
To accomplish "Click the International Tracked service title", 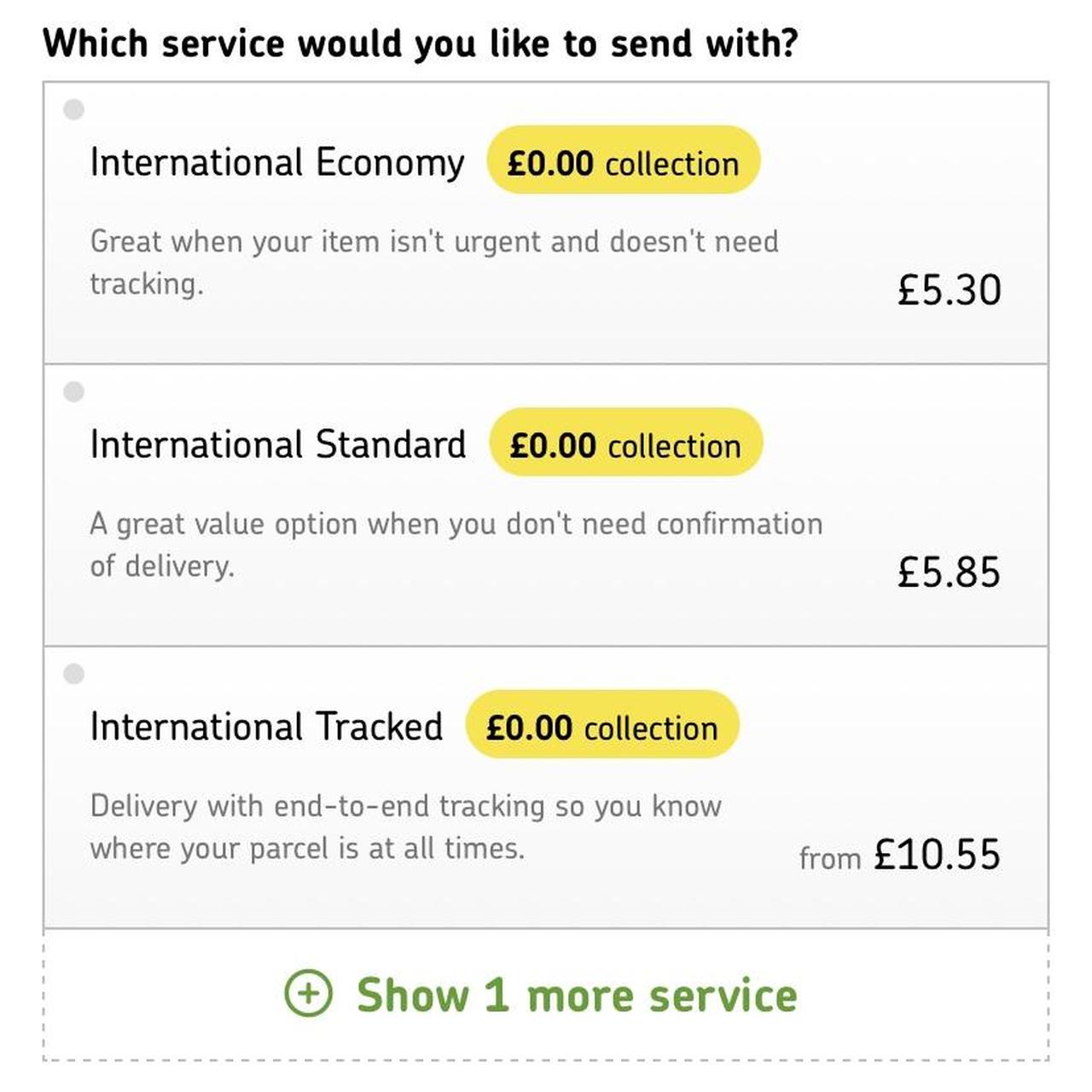I will 266,727.
